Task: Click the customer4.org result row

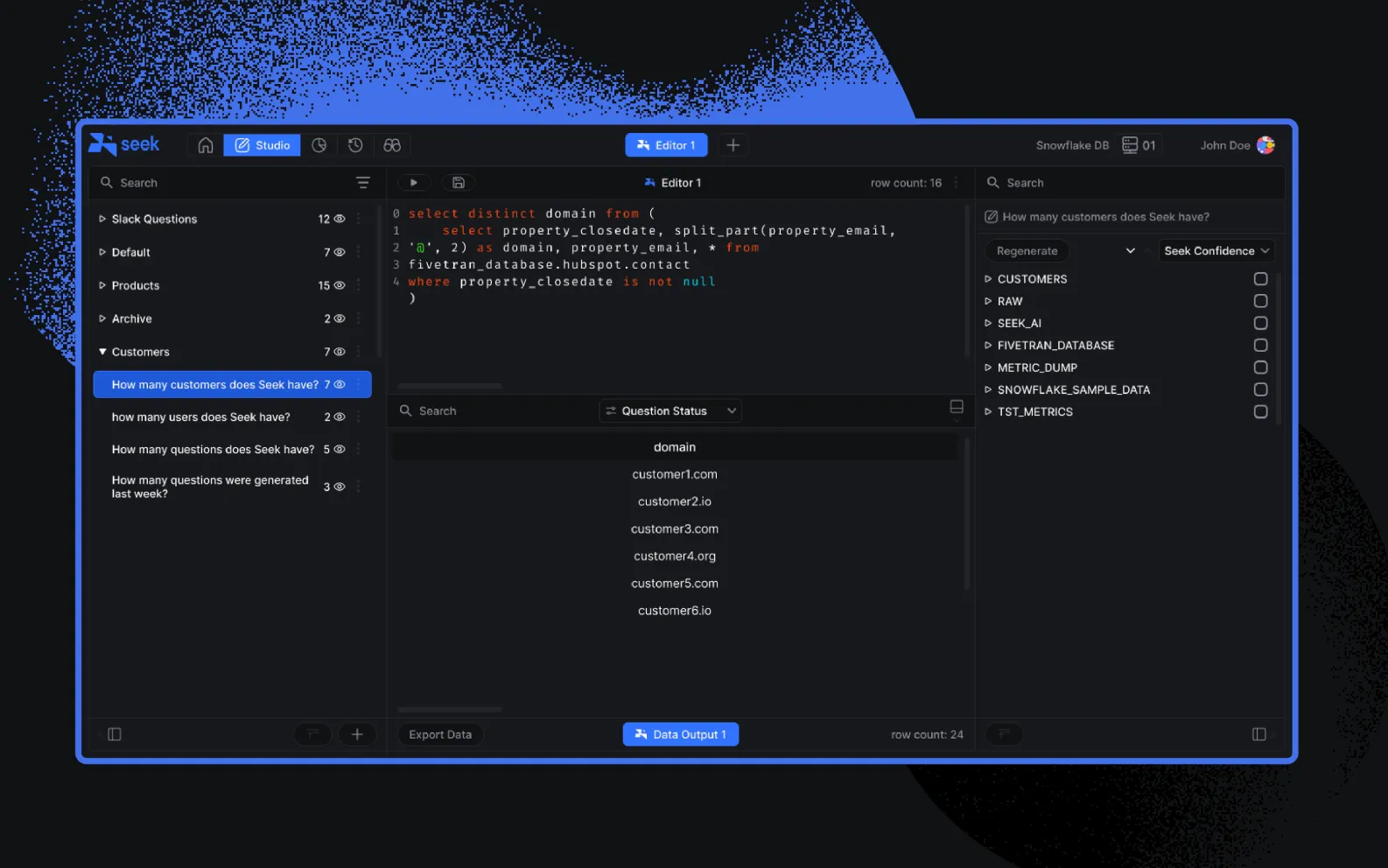Action: [x=675, y=556]
